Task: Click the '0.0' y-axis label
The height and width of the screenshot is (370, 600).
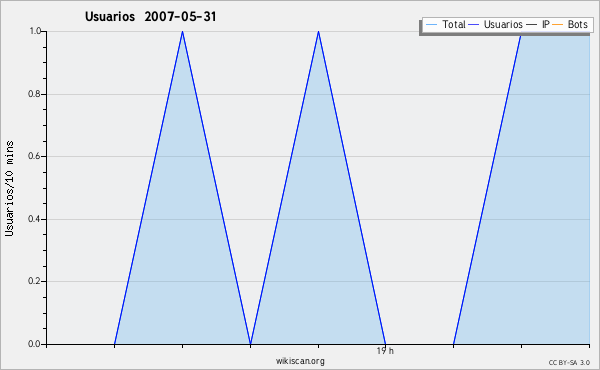Action: point(34,344)
